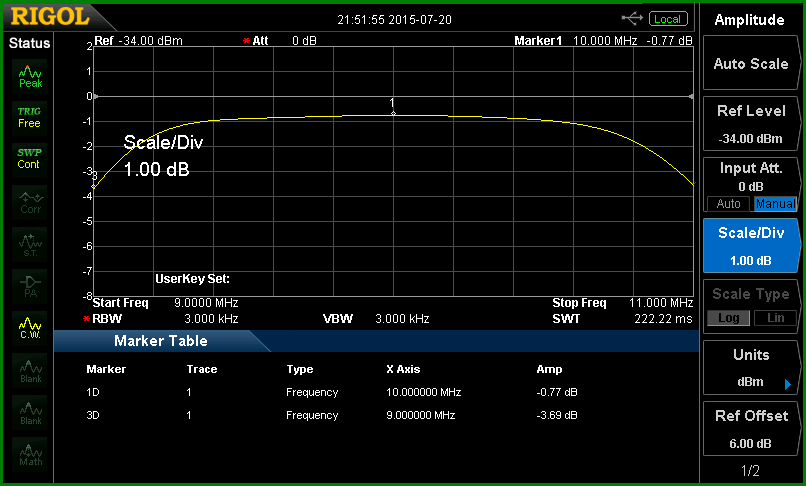Click the Amp column header
The image size is (806, 486).
tap(549, 370)
